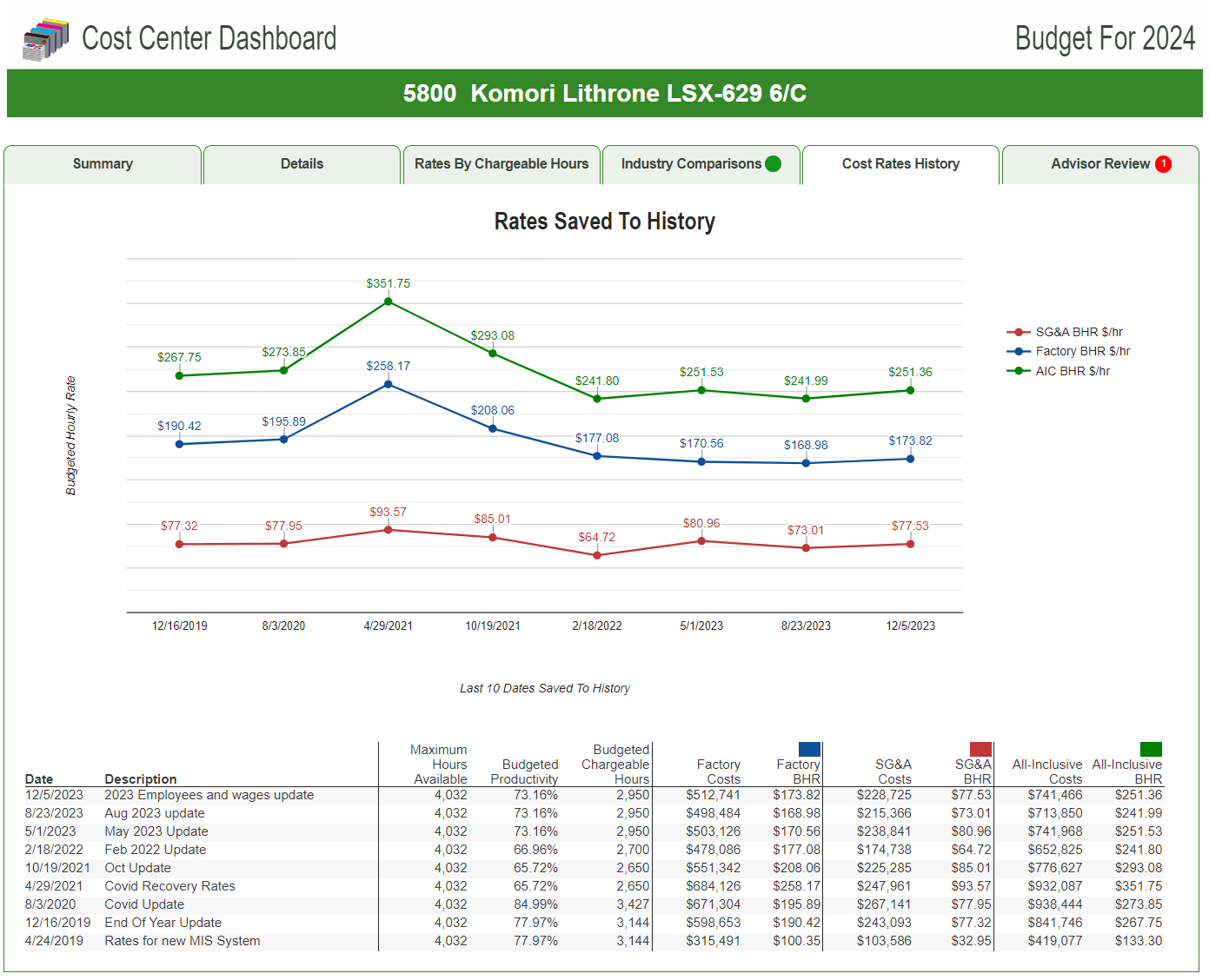The height and width of the screenshot is (980, 1209).
Task: Select the Cost Rates History tab
Action: [x=900, y=164]
